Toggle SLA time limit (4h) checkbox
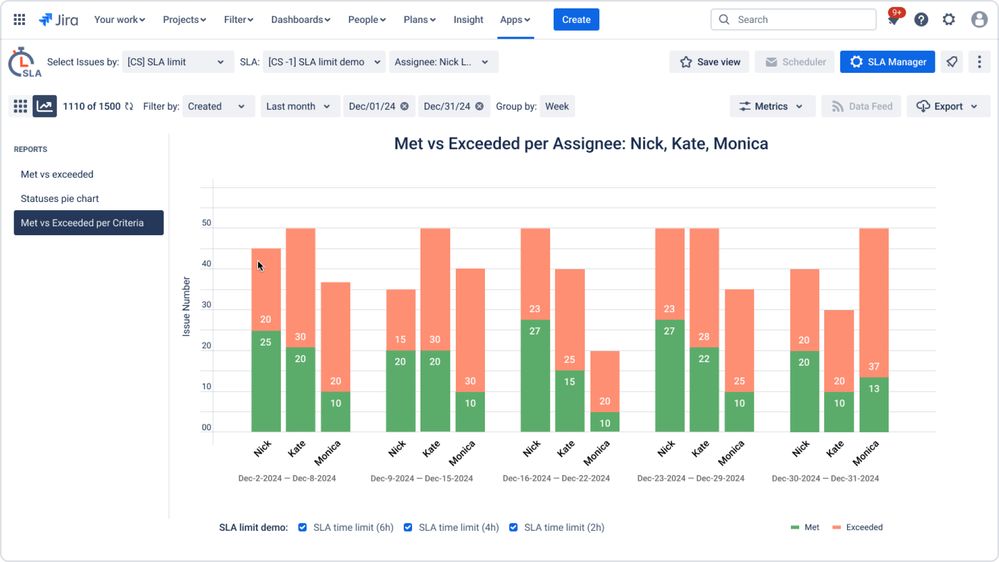 (408, 528)
